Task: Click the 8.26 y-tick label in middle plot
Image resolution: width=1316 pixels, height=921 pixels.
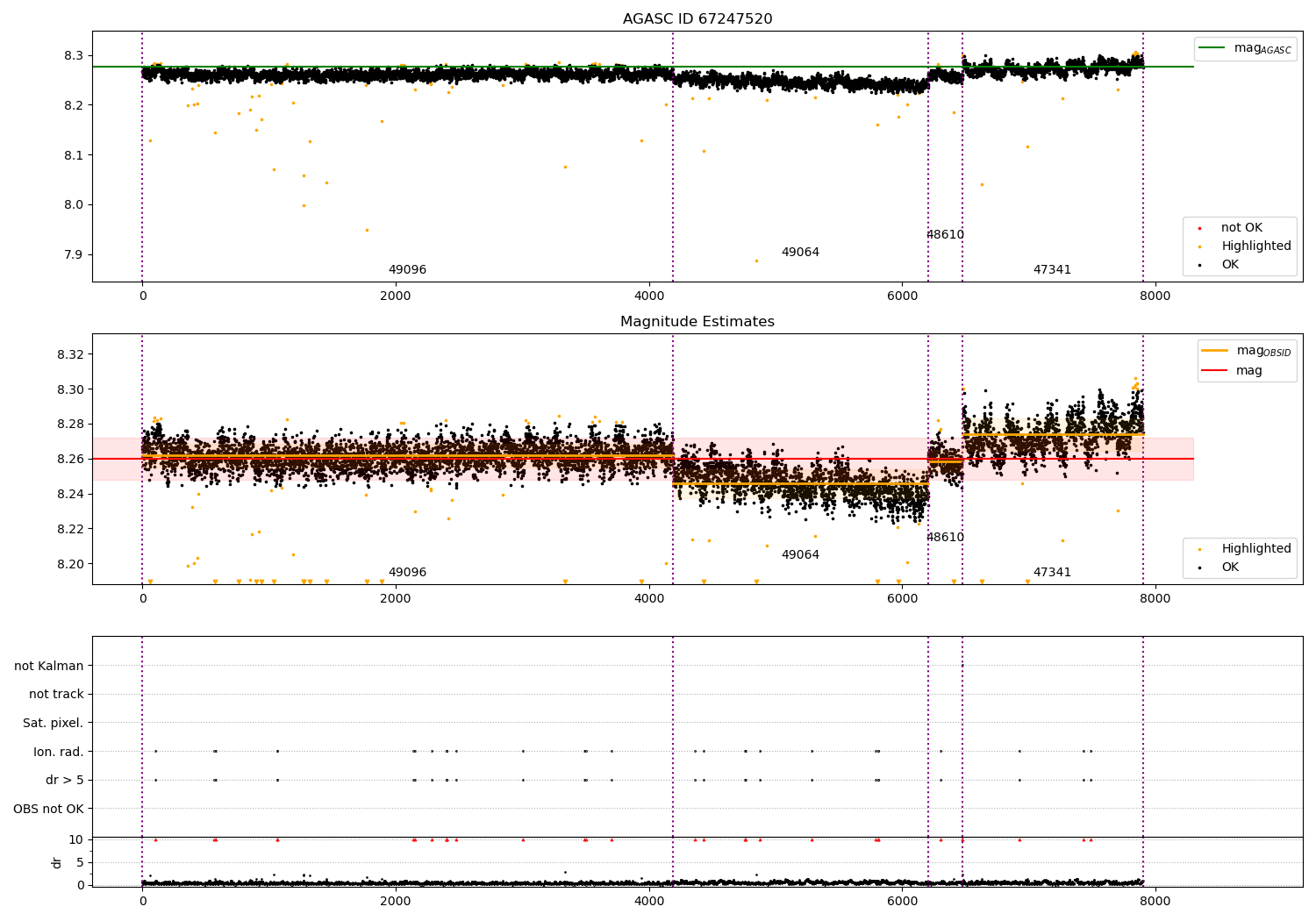Action: 70,460
